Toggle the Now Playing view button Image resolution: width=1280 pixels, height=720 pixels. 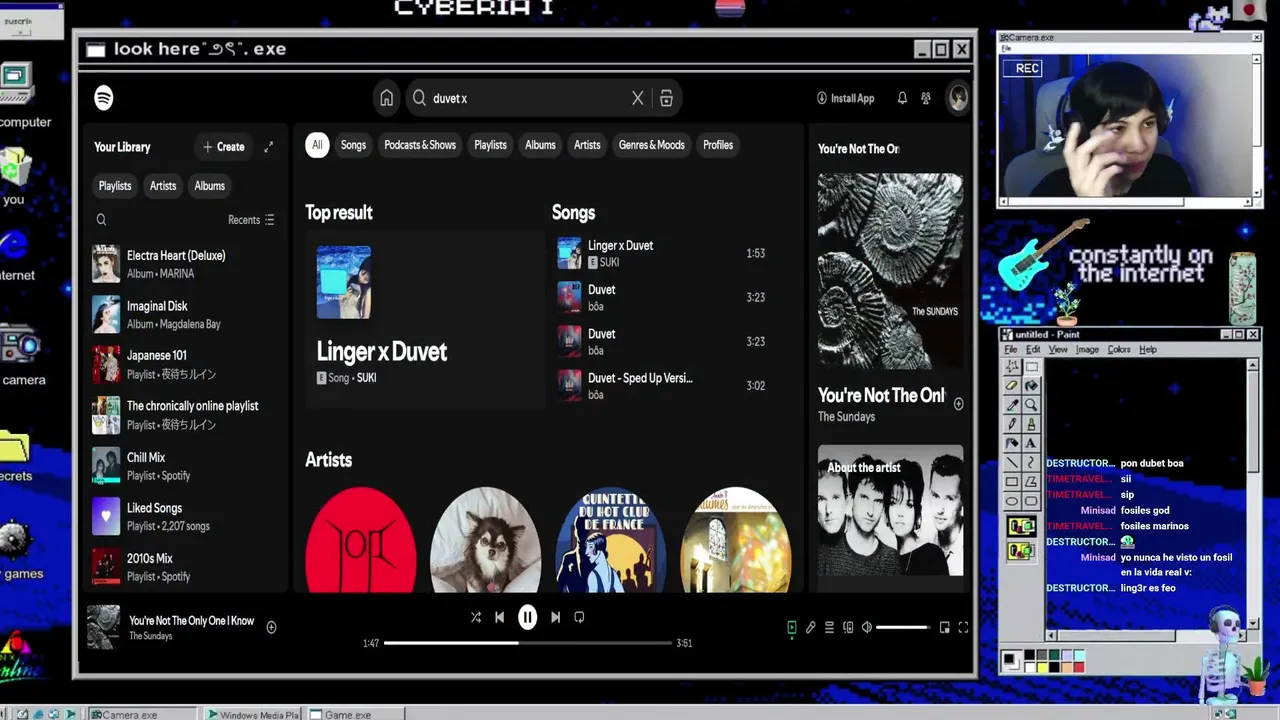click(x=791, y=627)
